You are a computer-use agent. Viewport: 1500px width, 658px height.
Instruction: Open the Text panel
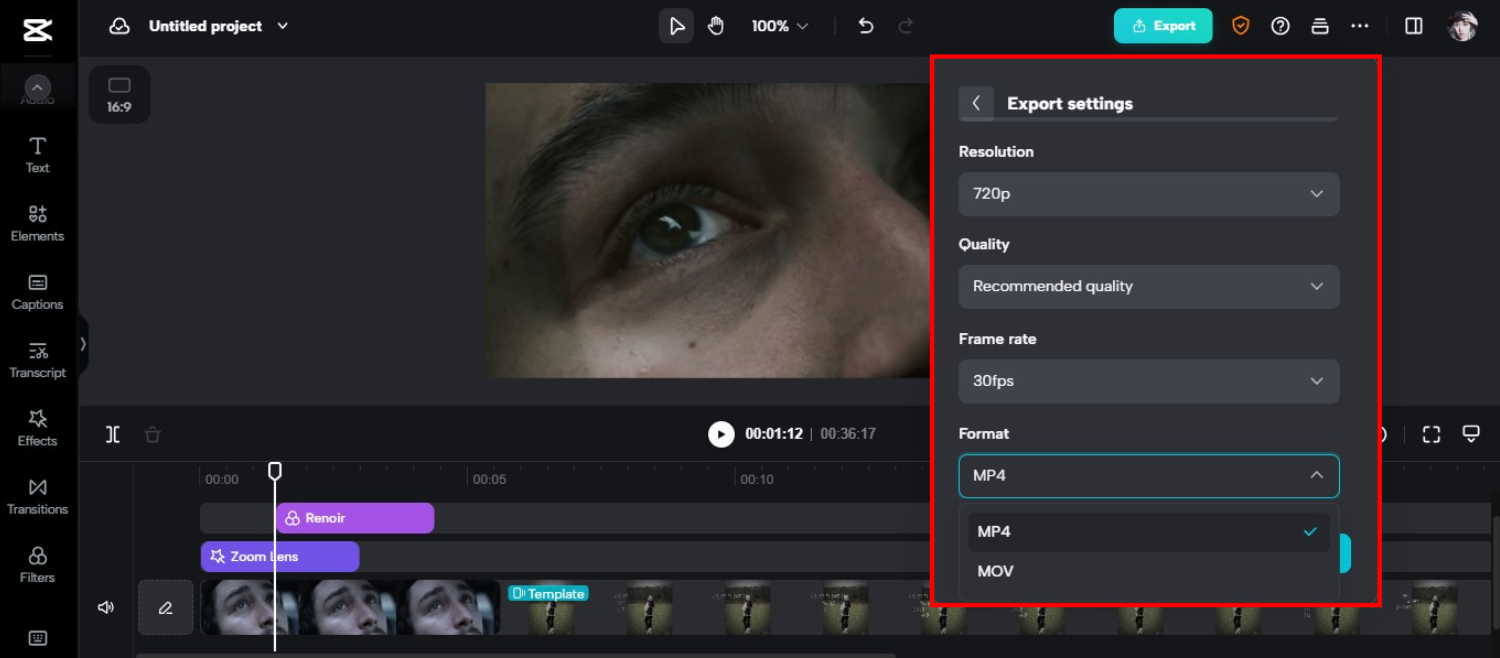point(37,155)
